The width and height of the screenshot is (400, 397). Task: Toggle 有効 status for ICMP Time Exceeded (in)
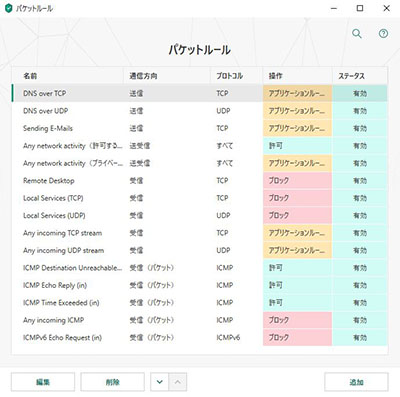(x=360, y=303)
